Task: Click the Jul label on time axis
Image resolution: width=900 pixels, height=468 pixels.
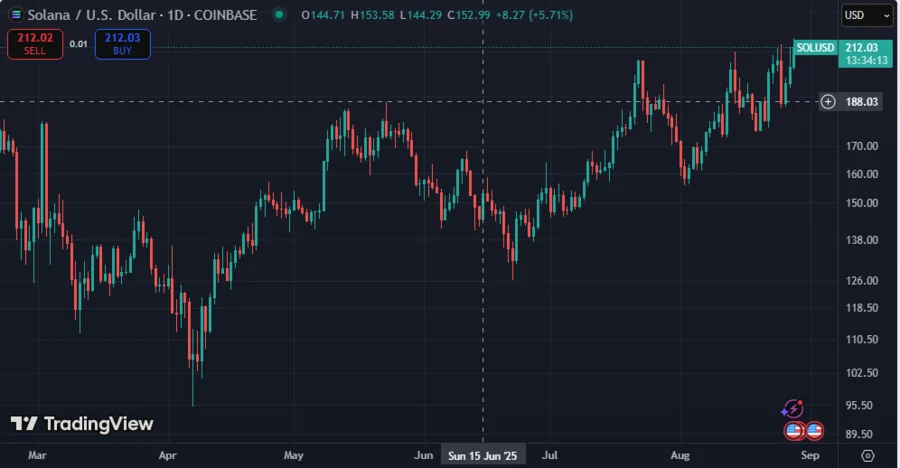Action: (x=549, y=455)
